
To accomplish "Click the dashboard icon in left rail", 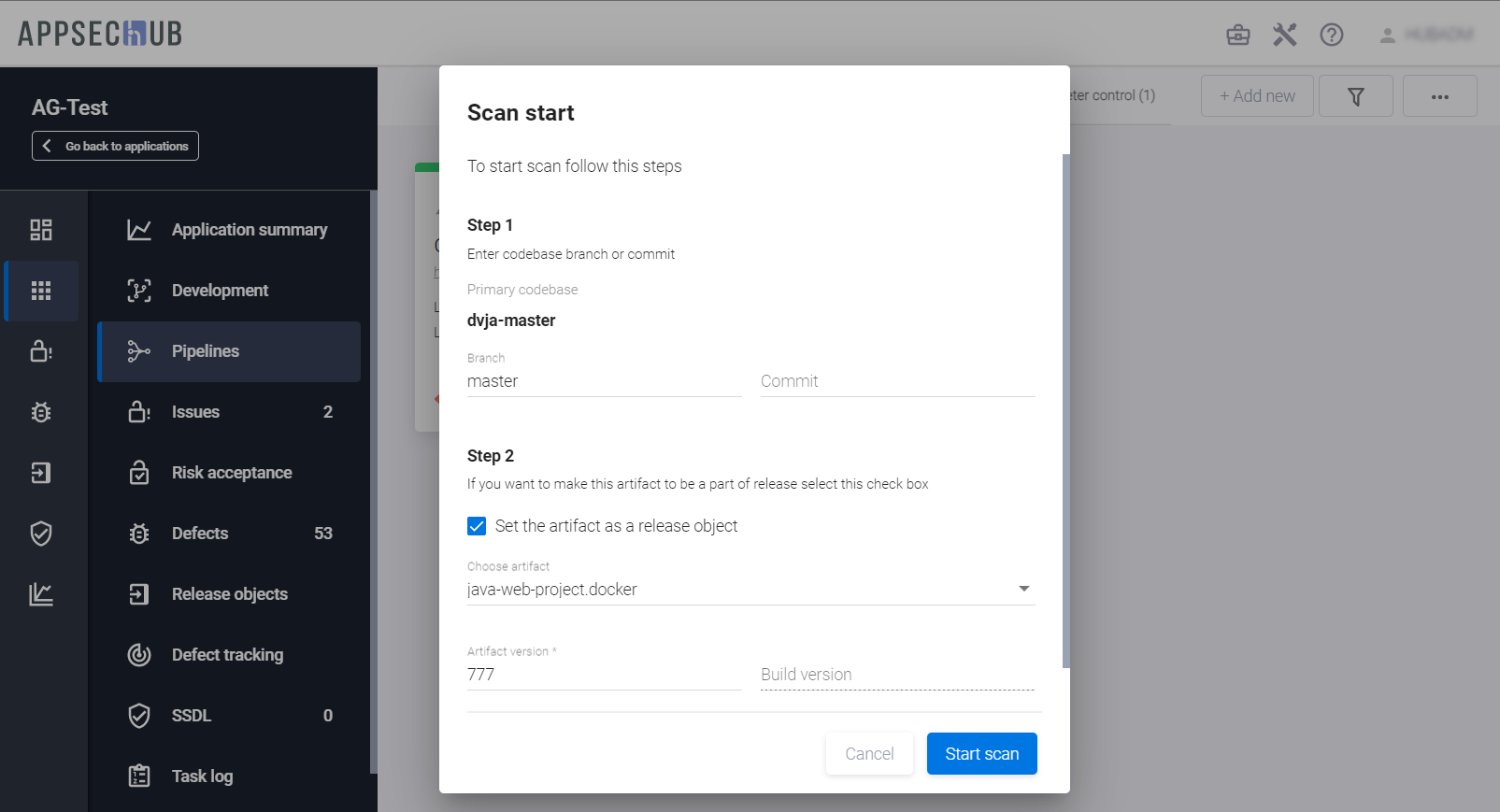I will pos(41,230).
